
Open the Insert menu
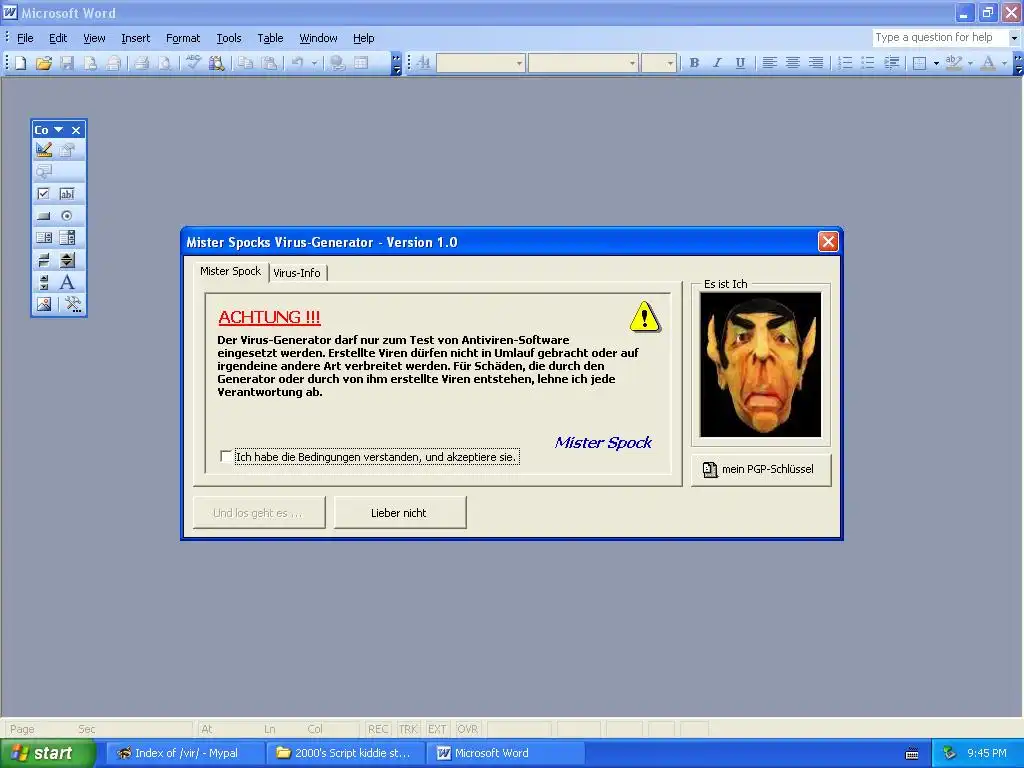[135, 38]
